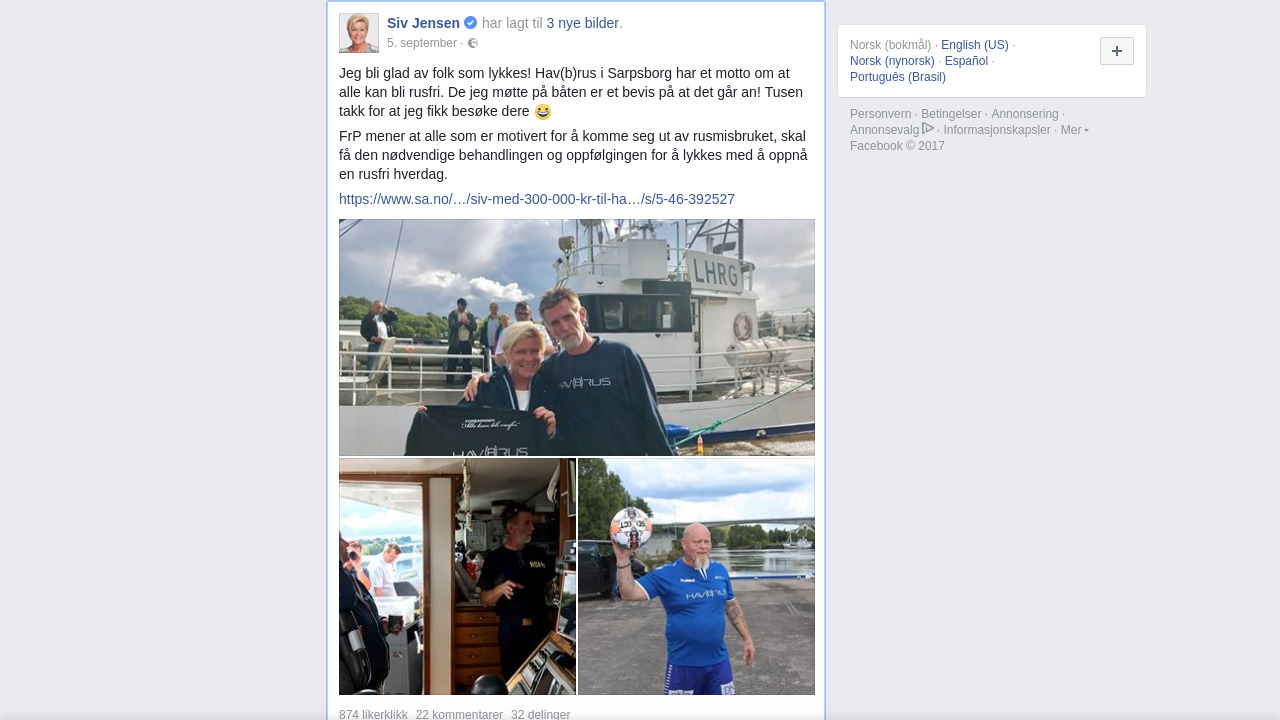Open the Informasjonskapsler footer link
Image resolution: width=1280 pixels, height=720 pixels.
coord(997,130)
